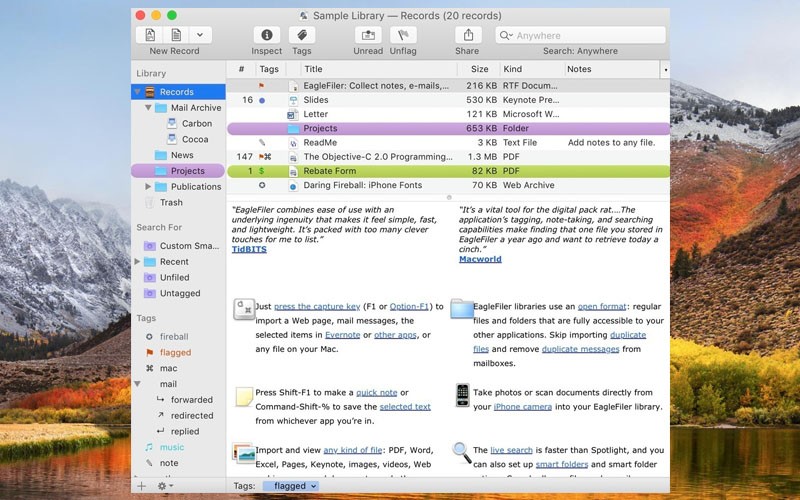The width and height of the screenshot is (800, 500).
Task: Collapse the mail tag group
Action: click(x=137, y=384)
